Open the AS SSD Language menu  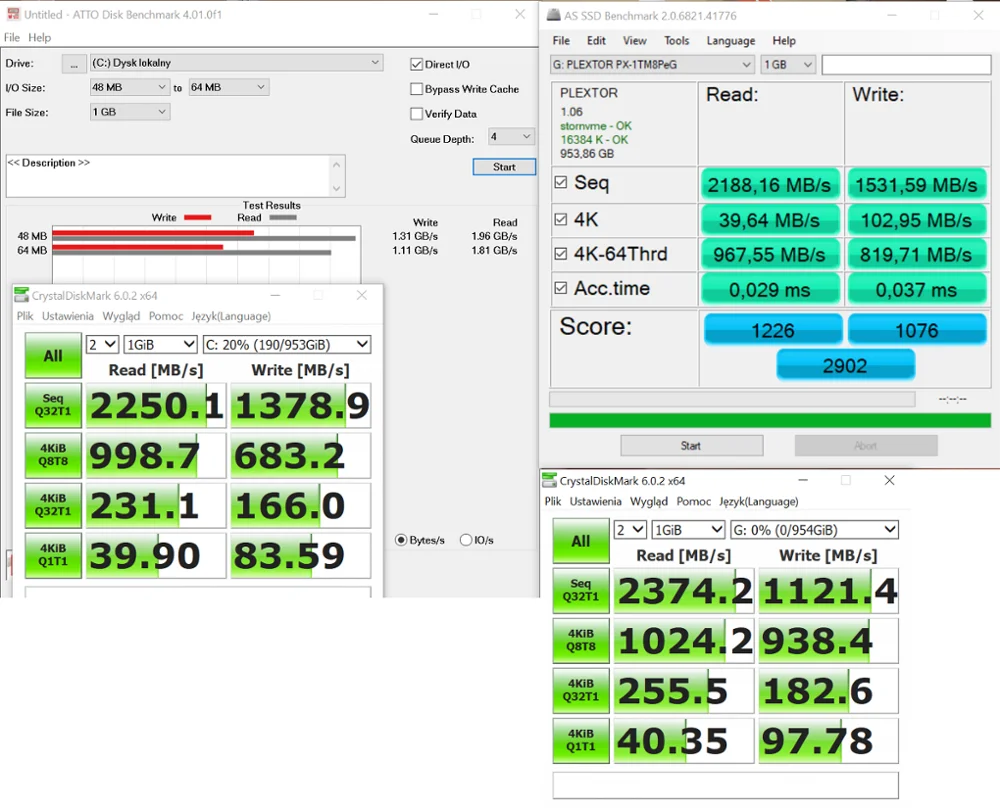731,41
